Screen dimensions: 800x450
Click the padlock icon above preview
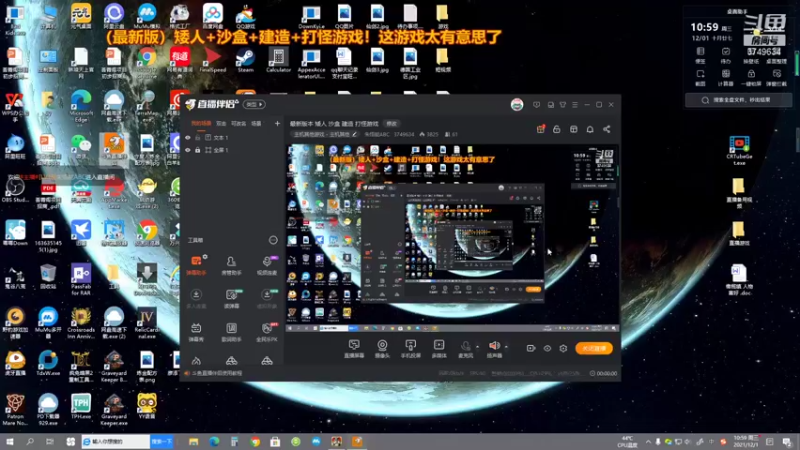click(x=557, y=129)
